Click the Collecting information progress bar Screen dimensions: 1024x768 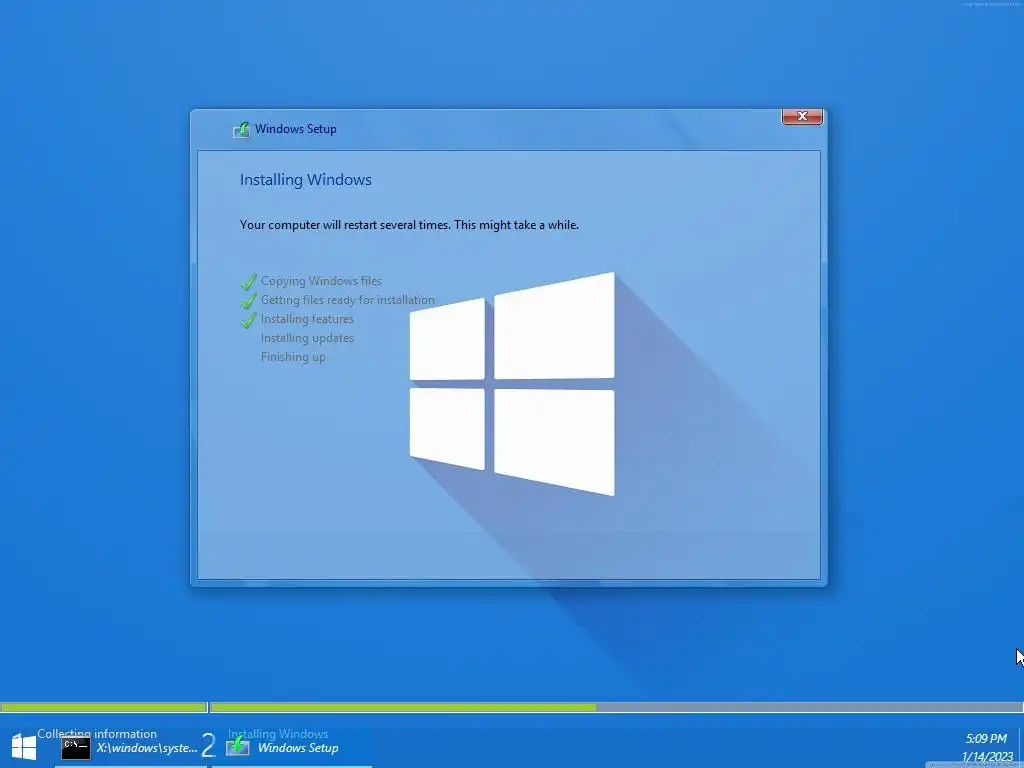pos(104,707)
